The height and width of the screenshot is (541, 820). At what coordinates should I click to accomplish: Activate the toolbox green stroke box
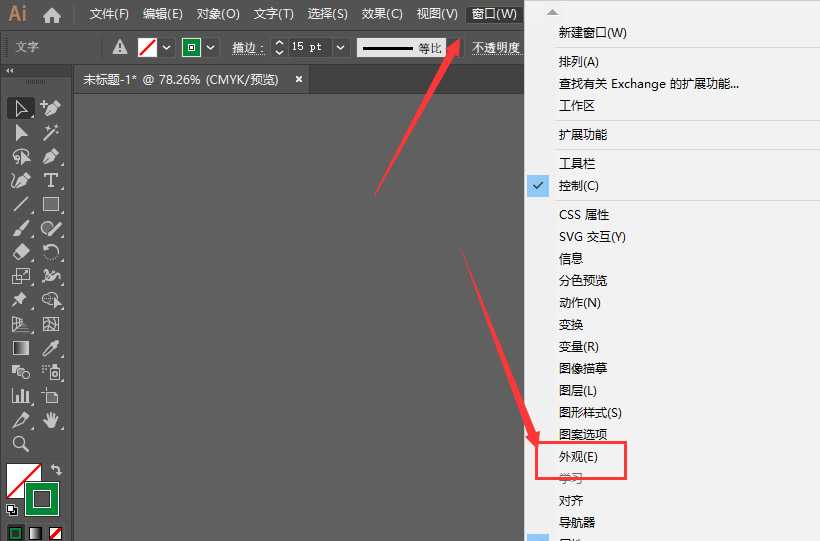42,499
